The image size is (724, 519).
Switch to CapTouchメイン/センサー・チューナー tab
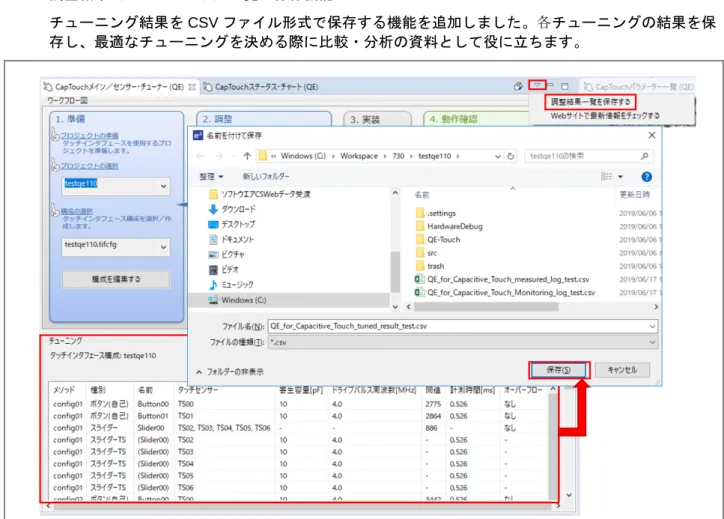[119, 87]
